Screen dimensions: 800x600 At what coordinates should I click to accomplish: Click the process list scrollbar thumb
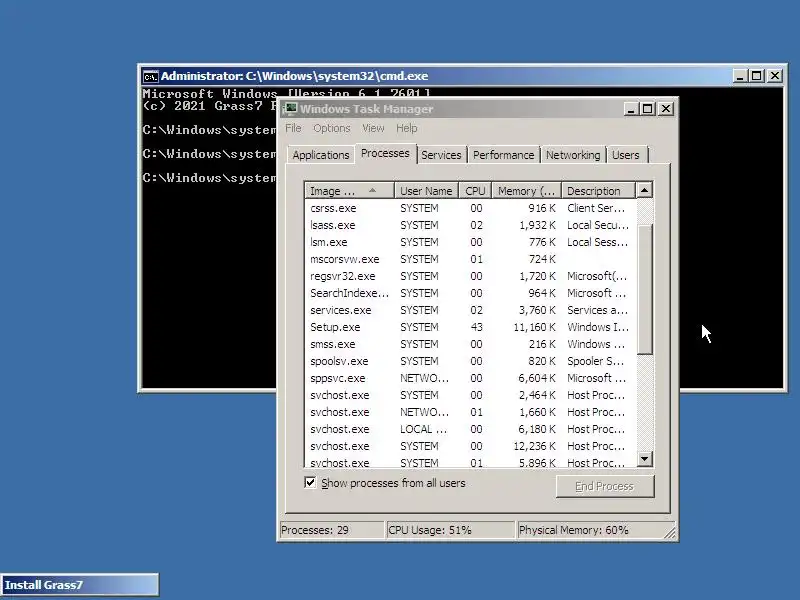[x=644, y=289]
